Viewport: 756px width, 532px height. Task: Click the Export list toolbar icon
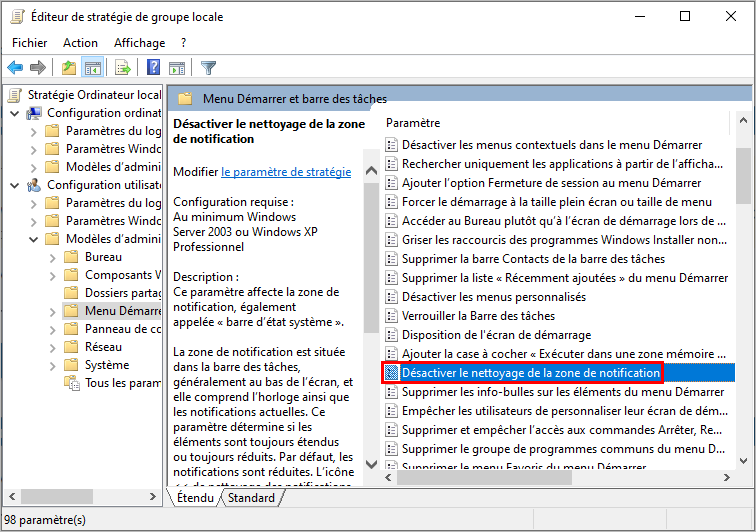point(123,68)
